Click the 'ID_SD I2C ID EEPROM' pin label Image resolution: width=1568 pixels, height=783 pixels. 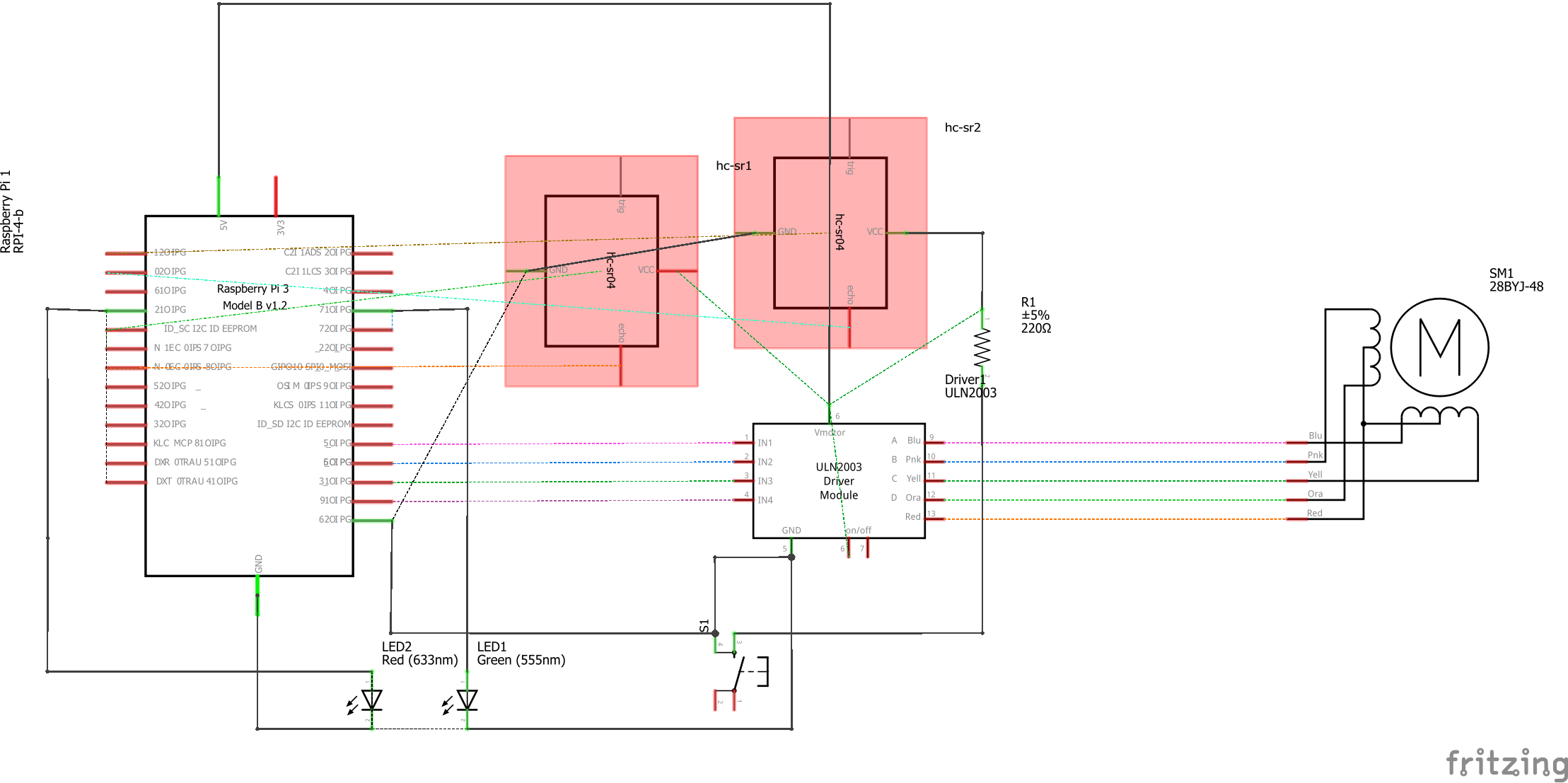point(303,424)
